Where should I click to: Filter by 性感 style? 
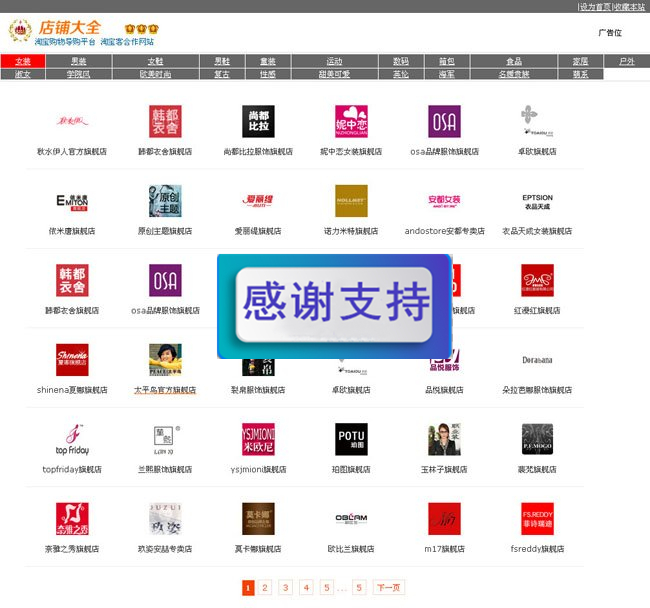pyautogui.click(x=268, y=74)
